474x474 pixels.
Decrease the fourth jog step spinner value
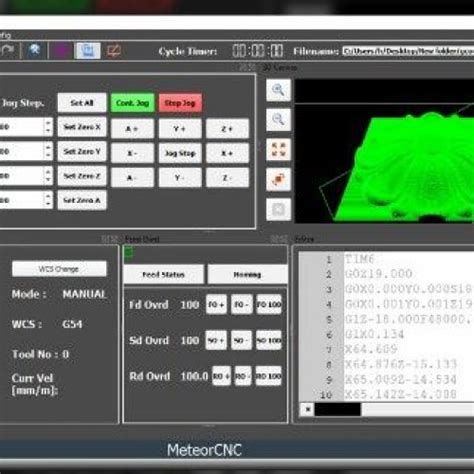tap(48, 204)
